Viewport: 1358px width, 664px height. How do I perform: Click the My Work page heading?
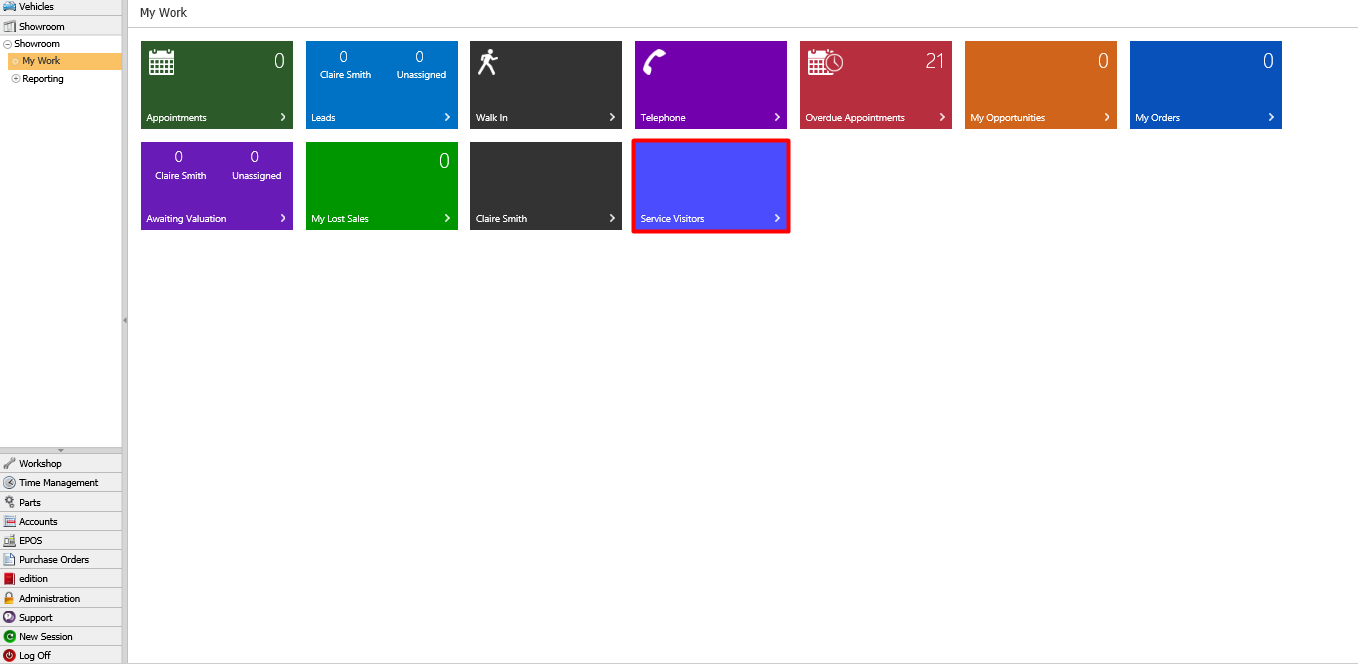pos(163,13)
